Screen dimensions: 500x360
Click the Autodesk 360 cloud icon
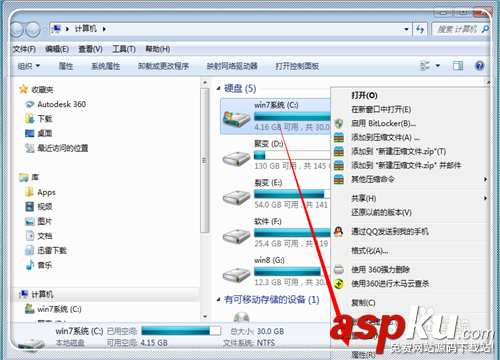coord(30,104)
